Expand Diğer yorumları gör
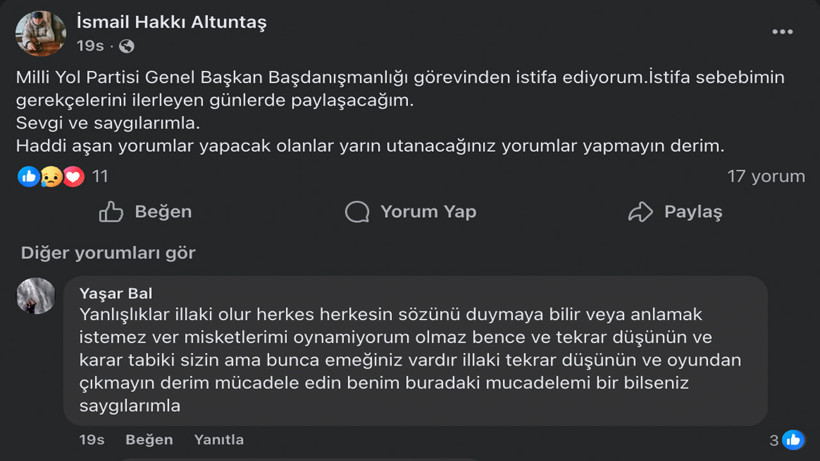Viewport: 820px width, 461px height. coord(108,253)
